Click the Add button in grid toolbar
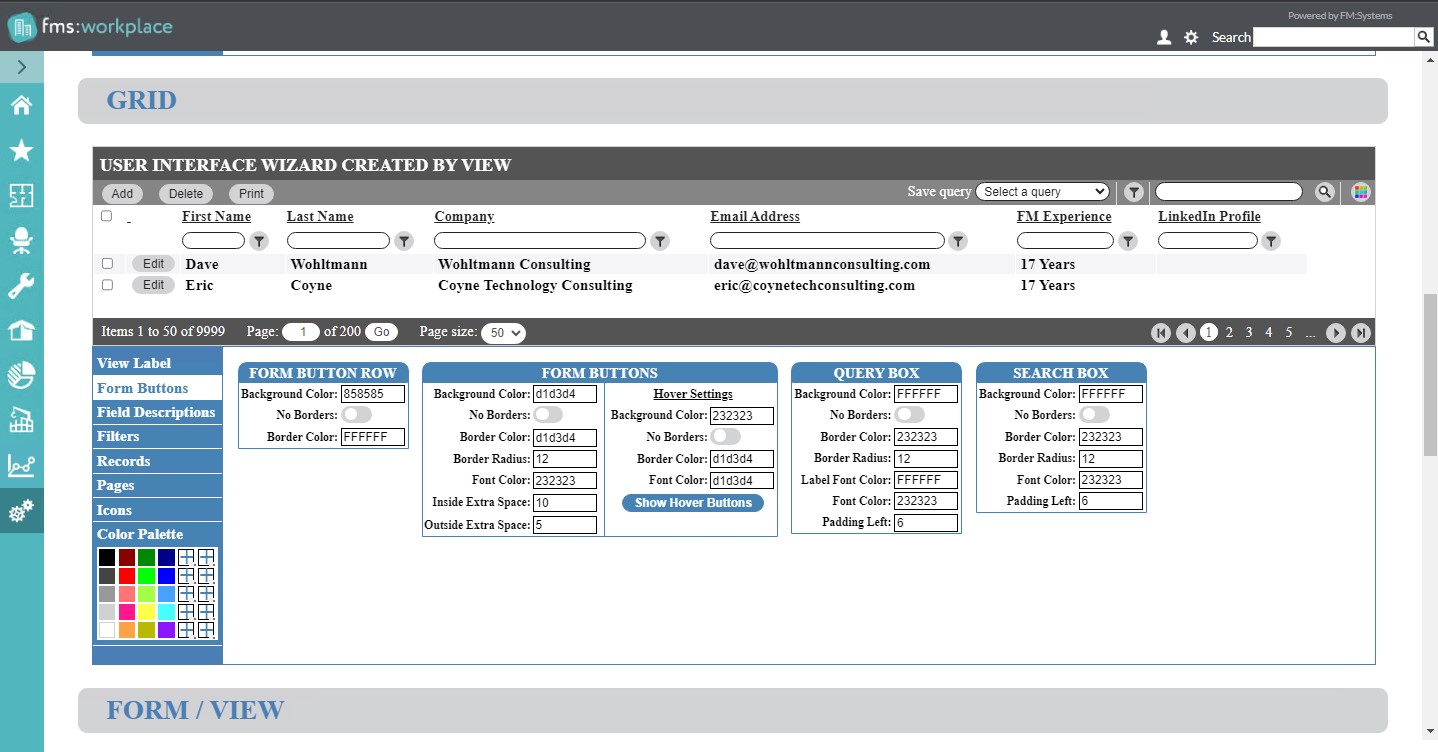The width and height of the screenshot is (1438, 752). (122, 194)
